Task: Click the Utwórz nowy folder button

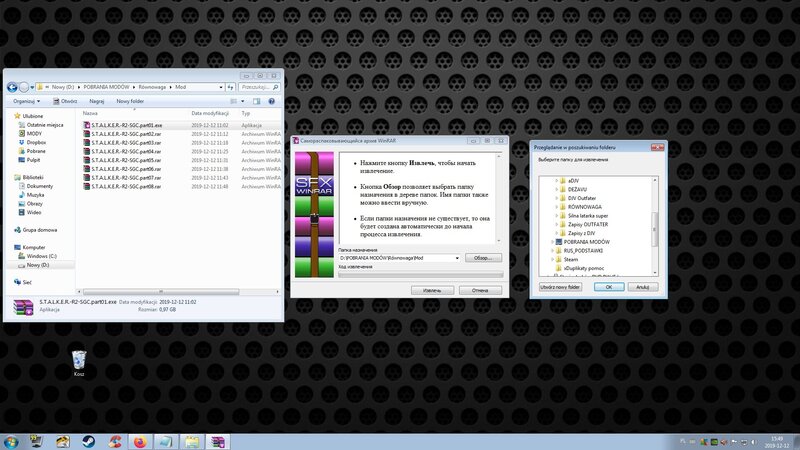Action: [x=562, y=287]
